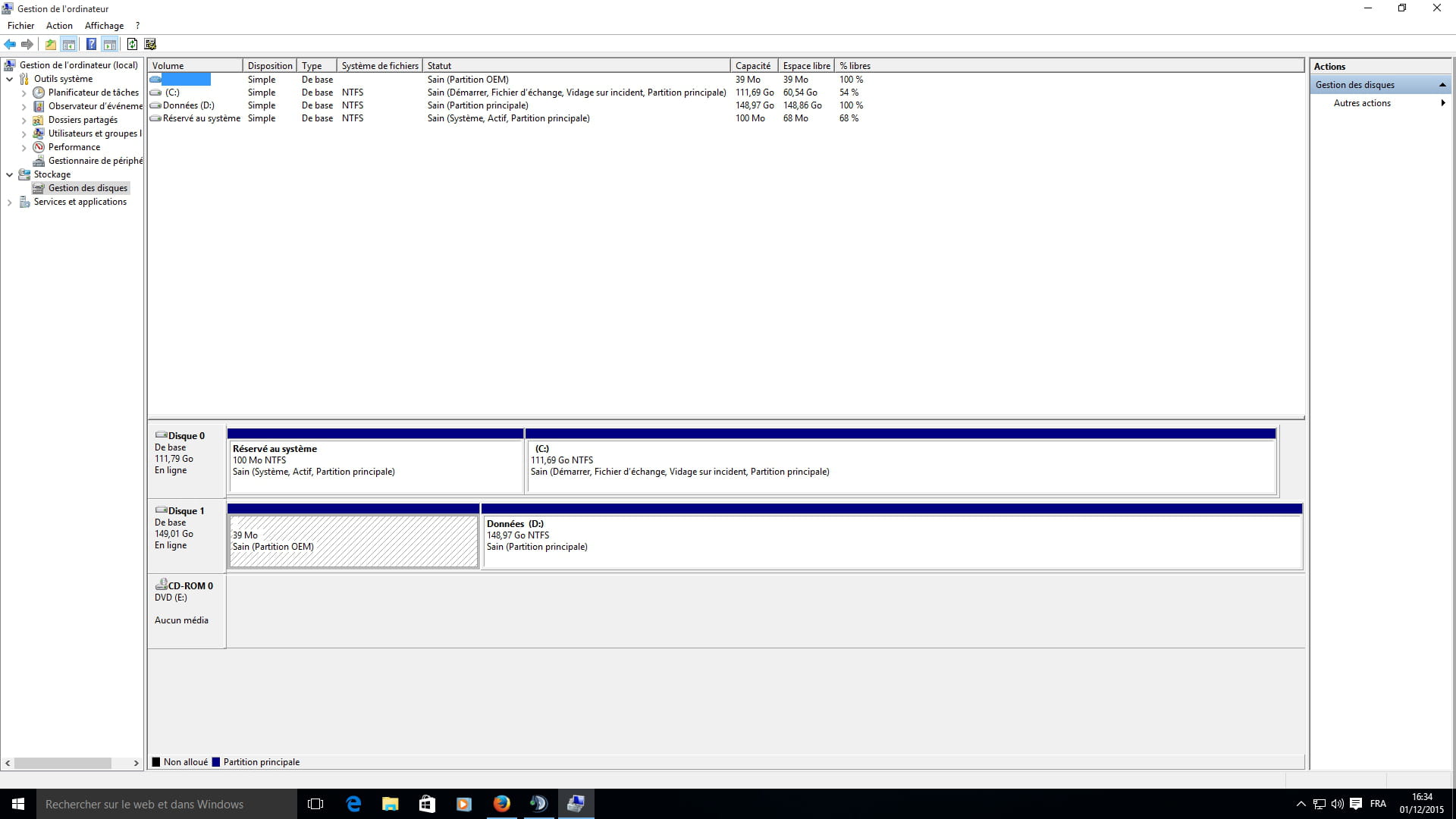Click the blue Back arrow toolbar icon

(x=10, y=44)
